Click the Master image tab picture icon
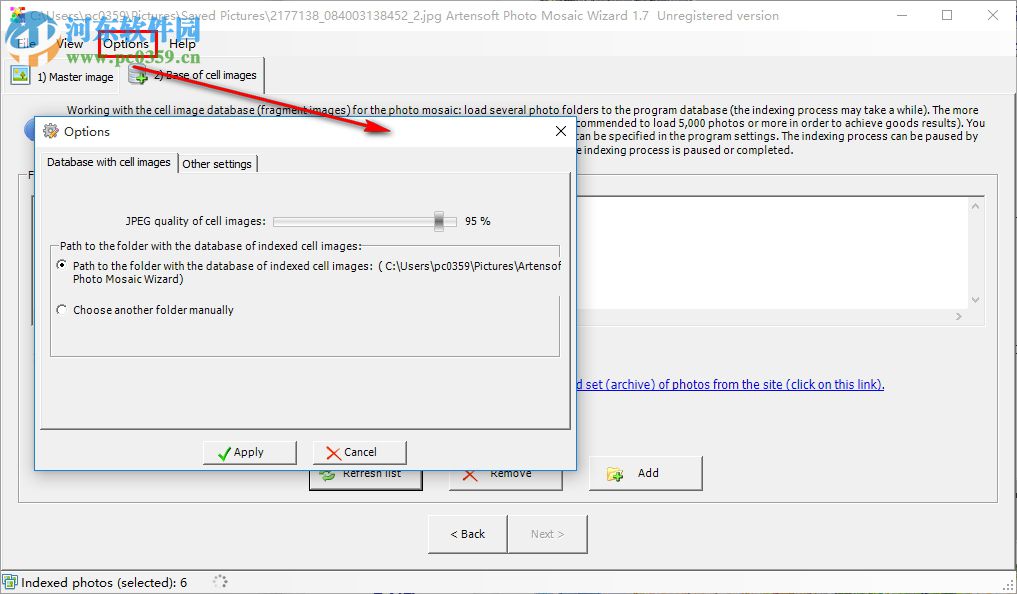The image size is (1017, 594). point(20,74)
